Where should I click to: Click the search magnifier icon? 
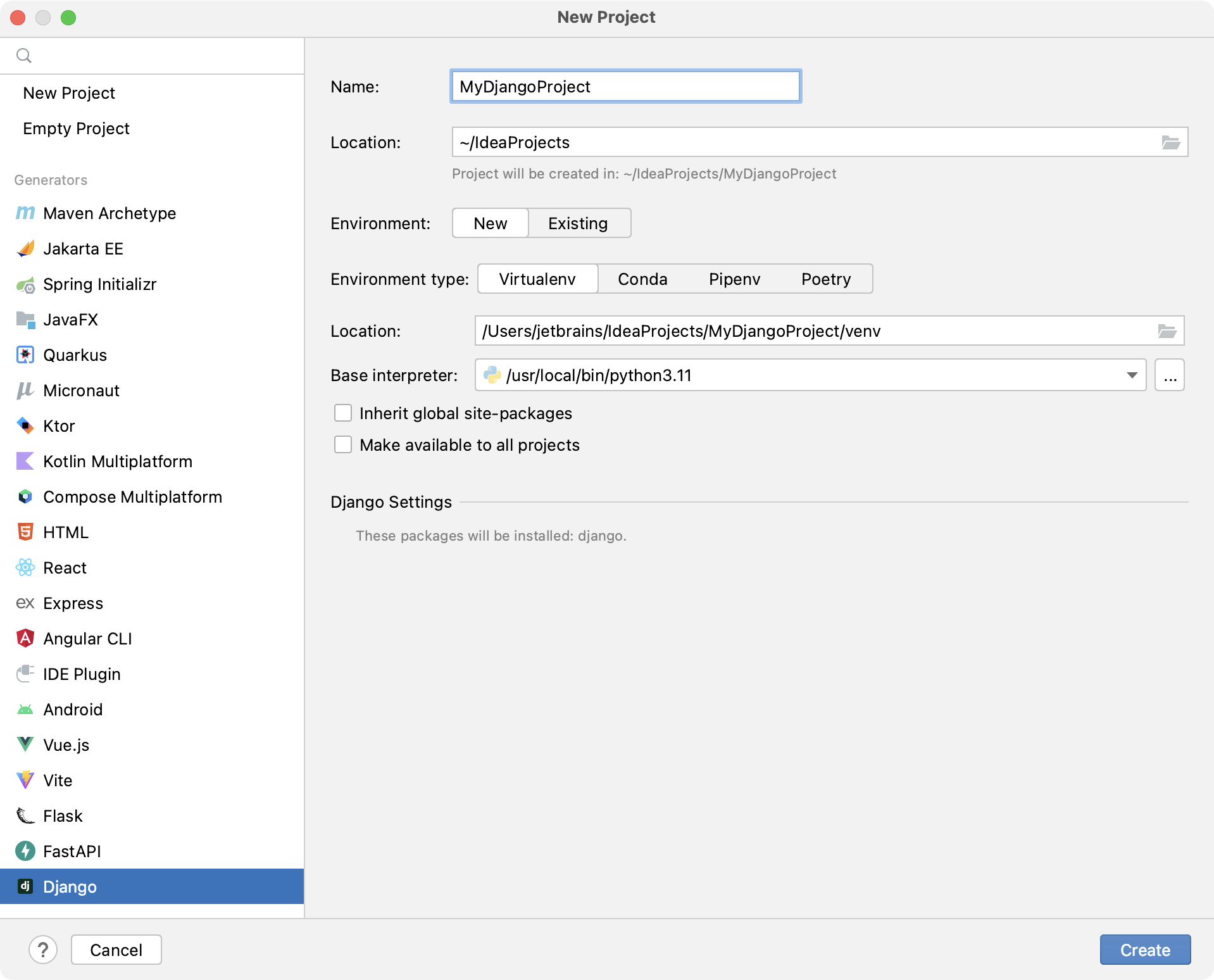point(24,56)
